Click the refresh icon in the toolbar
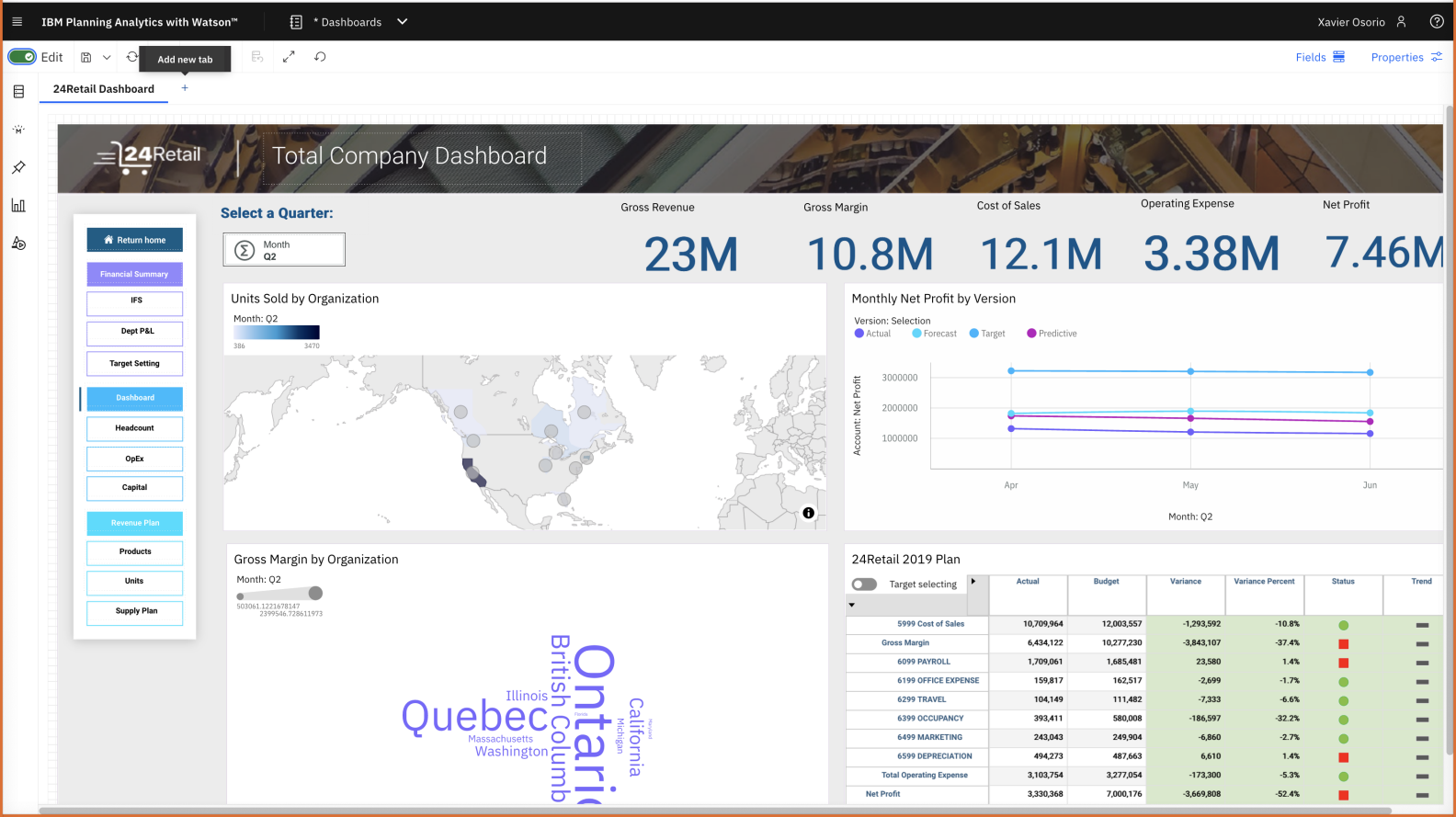This screenshot has height=817, width=1456. (x=132, y=57)
